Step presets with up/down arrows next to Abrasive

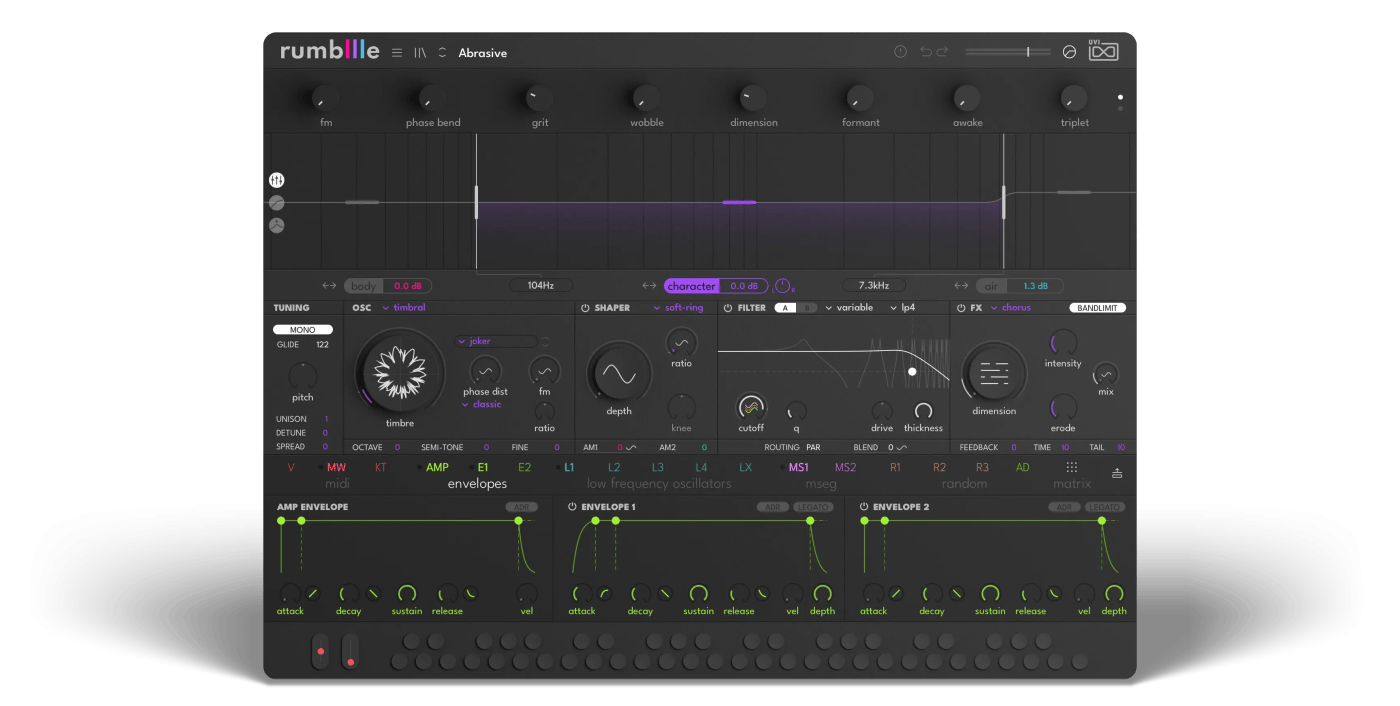click(x=443, y=53)
